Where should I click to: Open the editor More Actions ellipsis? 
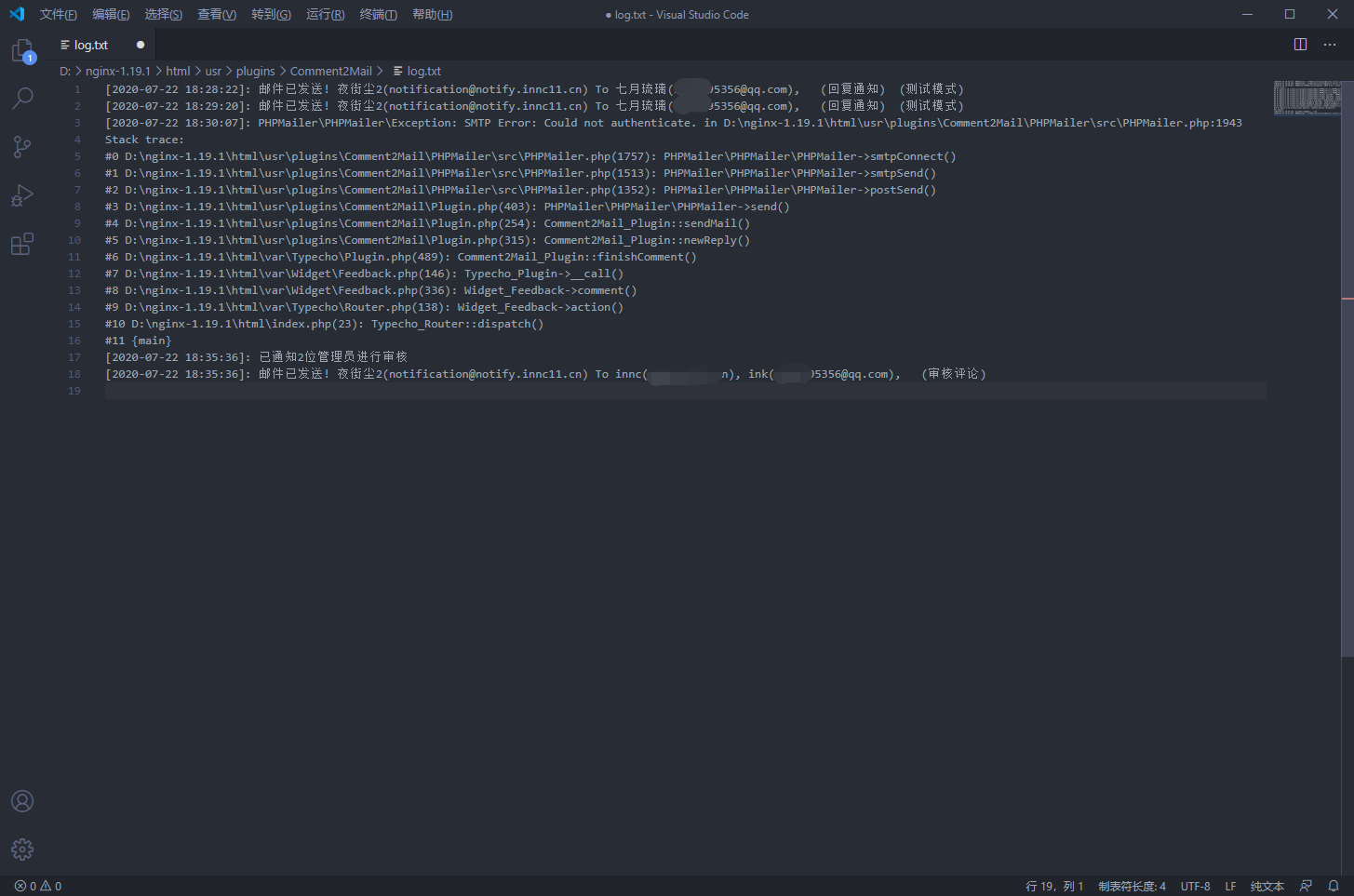1330,45
